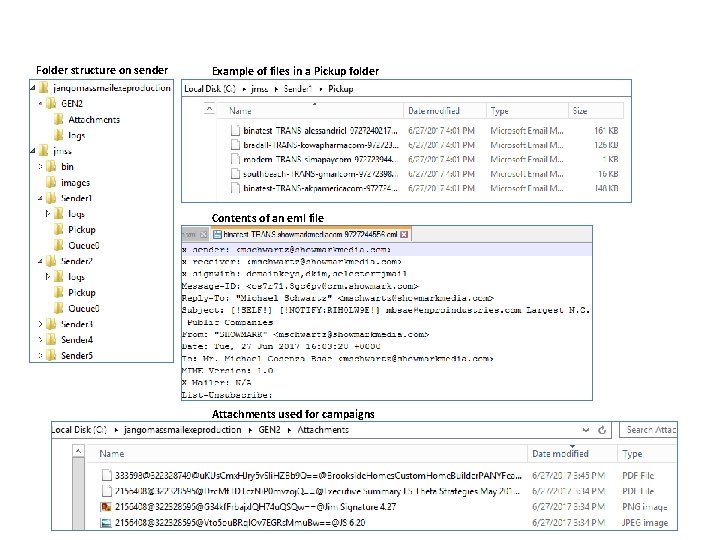
Task: Click the Sender5 folder icon
Action: click(51, 355)
